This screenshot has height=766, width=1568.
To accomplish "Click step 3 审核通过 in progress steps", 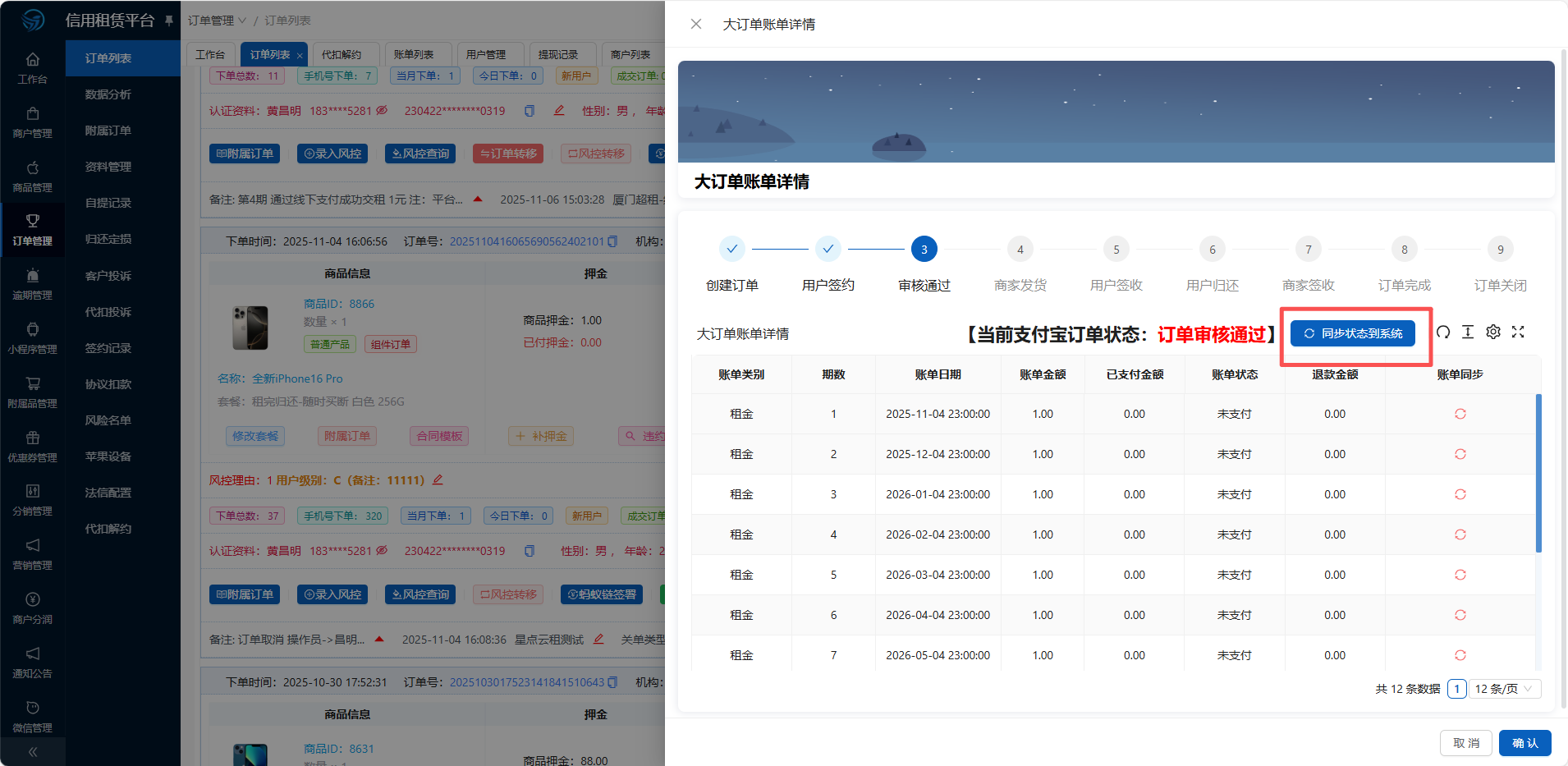I will click(x=924, y=250).
